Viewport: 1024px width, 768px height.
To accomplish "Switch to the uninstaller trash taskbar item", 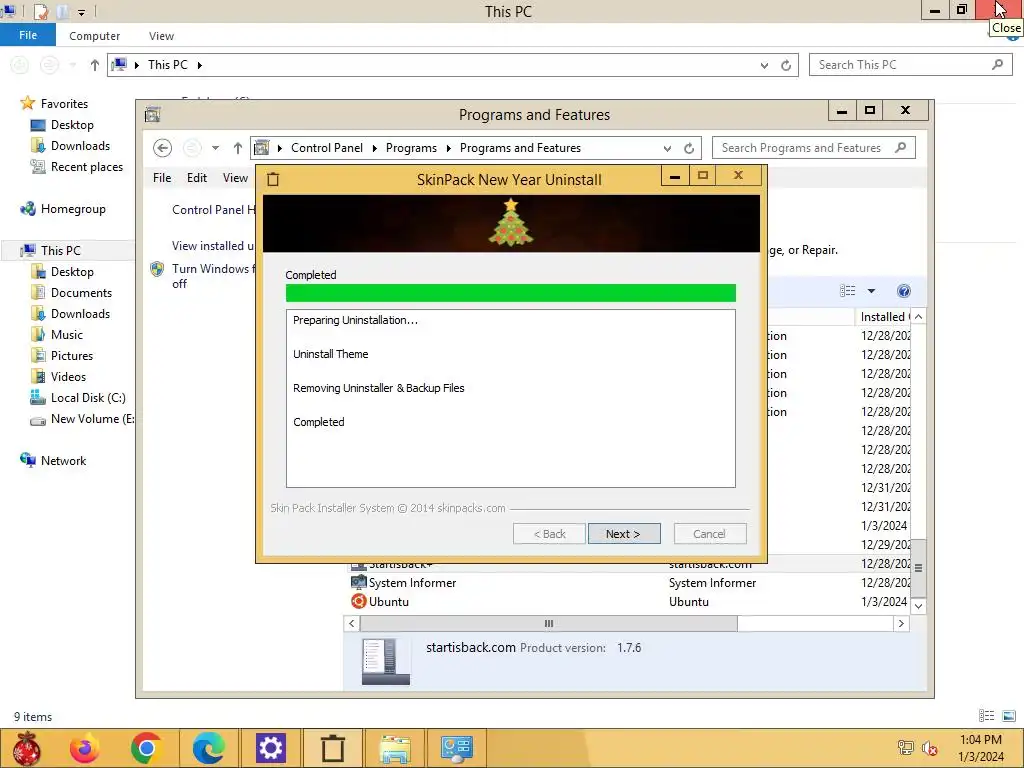I will (332, 748).
